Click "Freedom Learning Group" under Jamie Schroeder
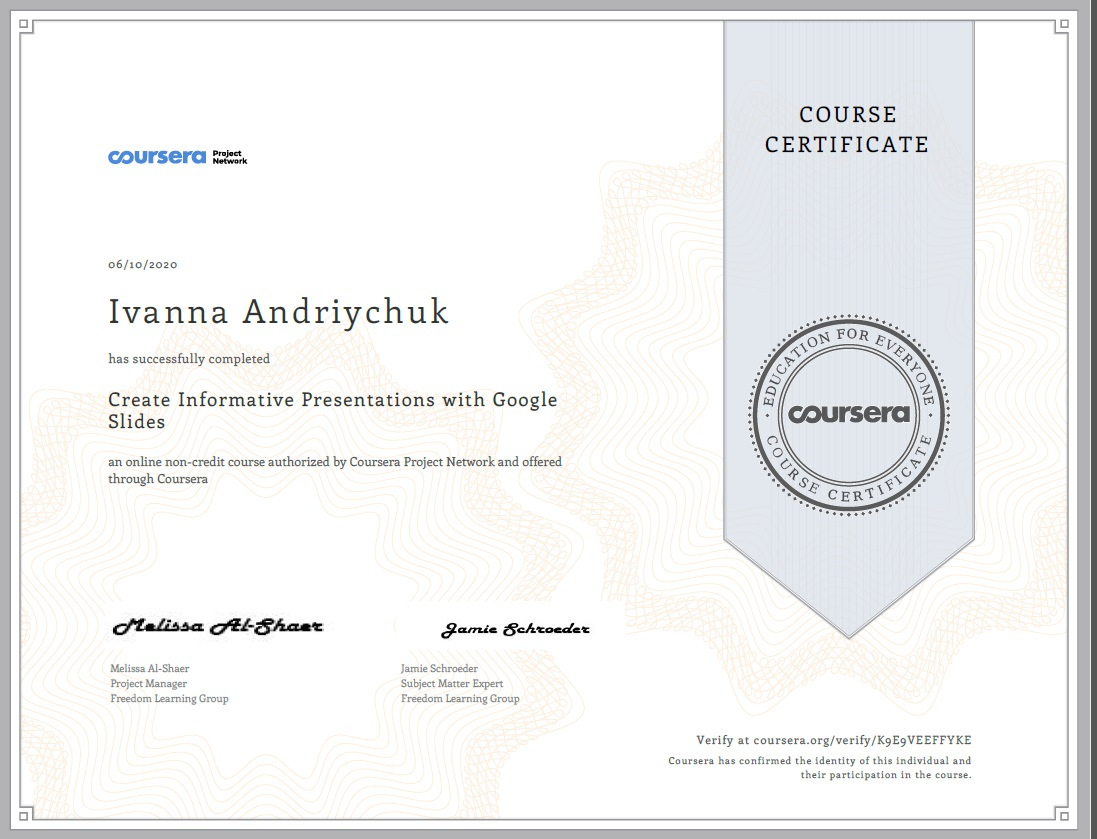Image resolution: width=1097 pixels, height=839 pixels. coord(460,698)
